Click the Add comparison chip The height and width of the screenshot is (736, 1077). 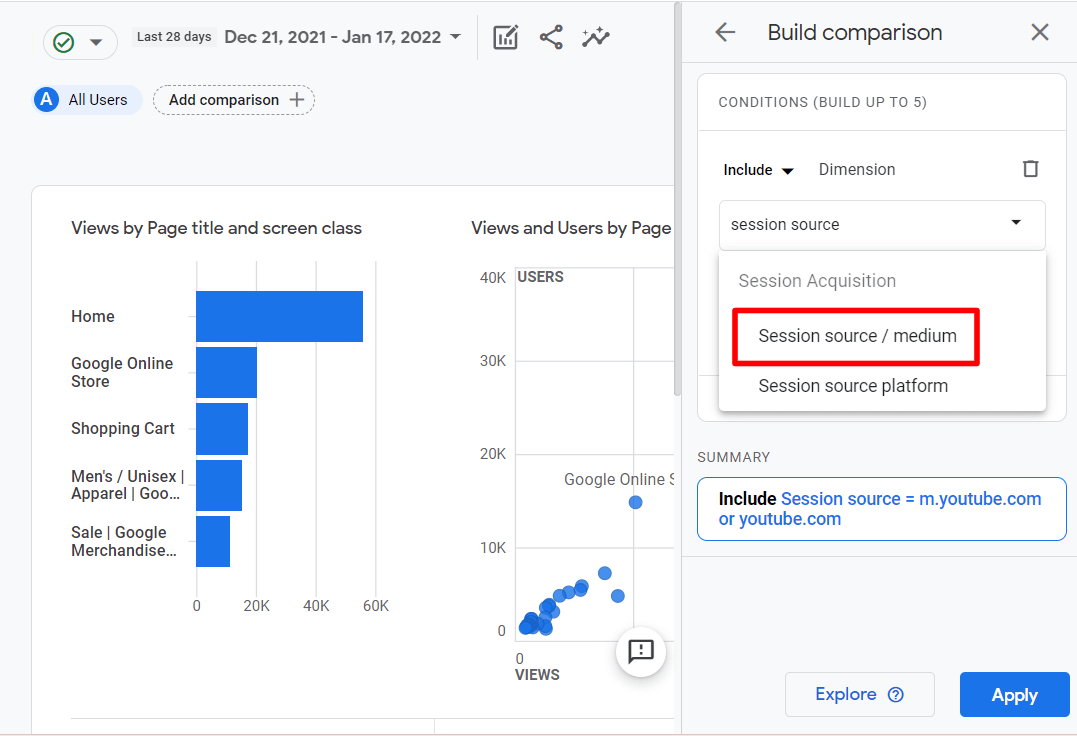coord(234,100)
